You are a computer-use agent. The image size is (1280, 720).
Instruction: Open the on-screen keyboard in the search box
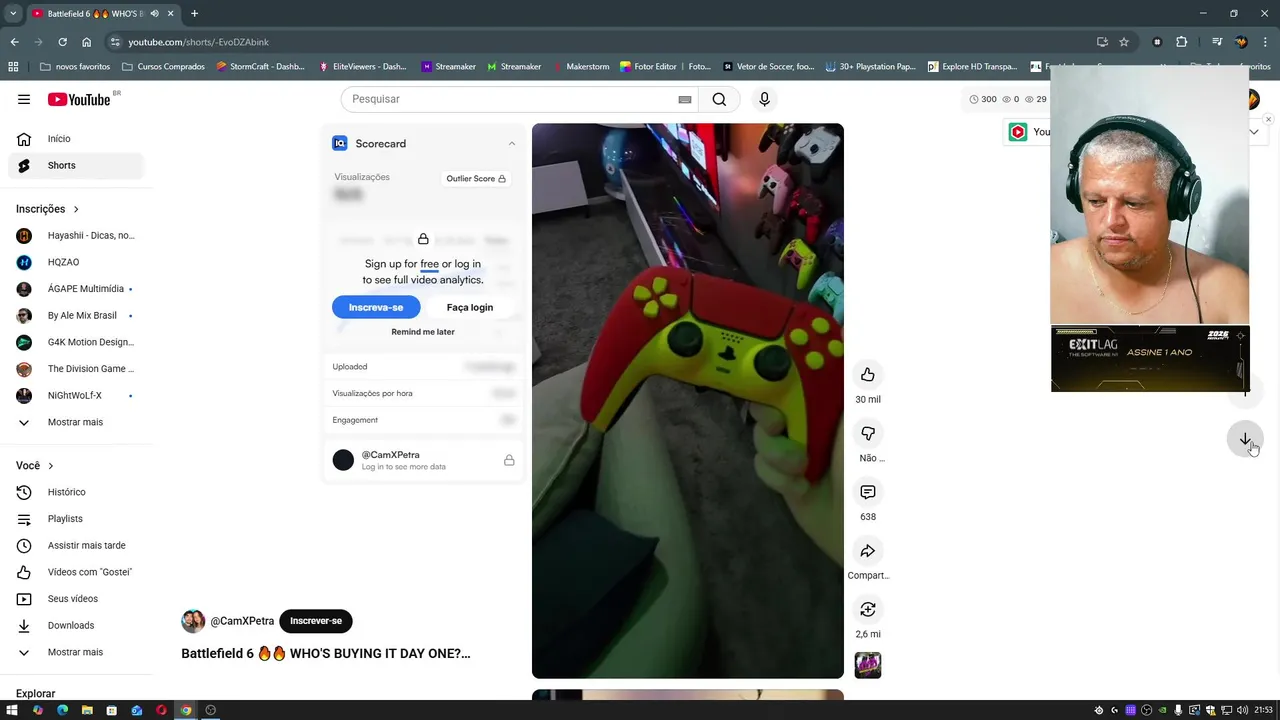685,99
